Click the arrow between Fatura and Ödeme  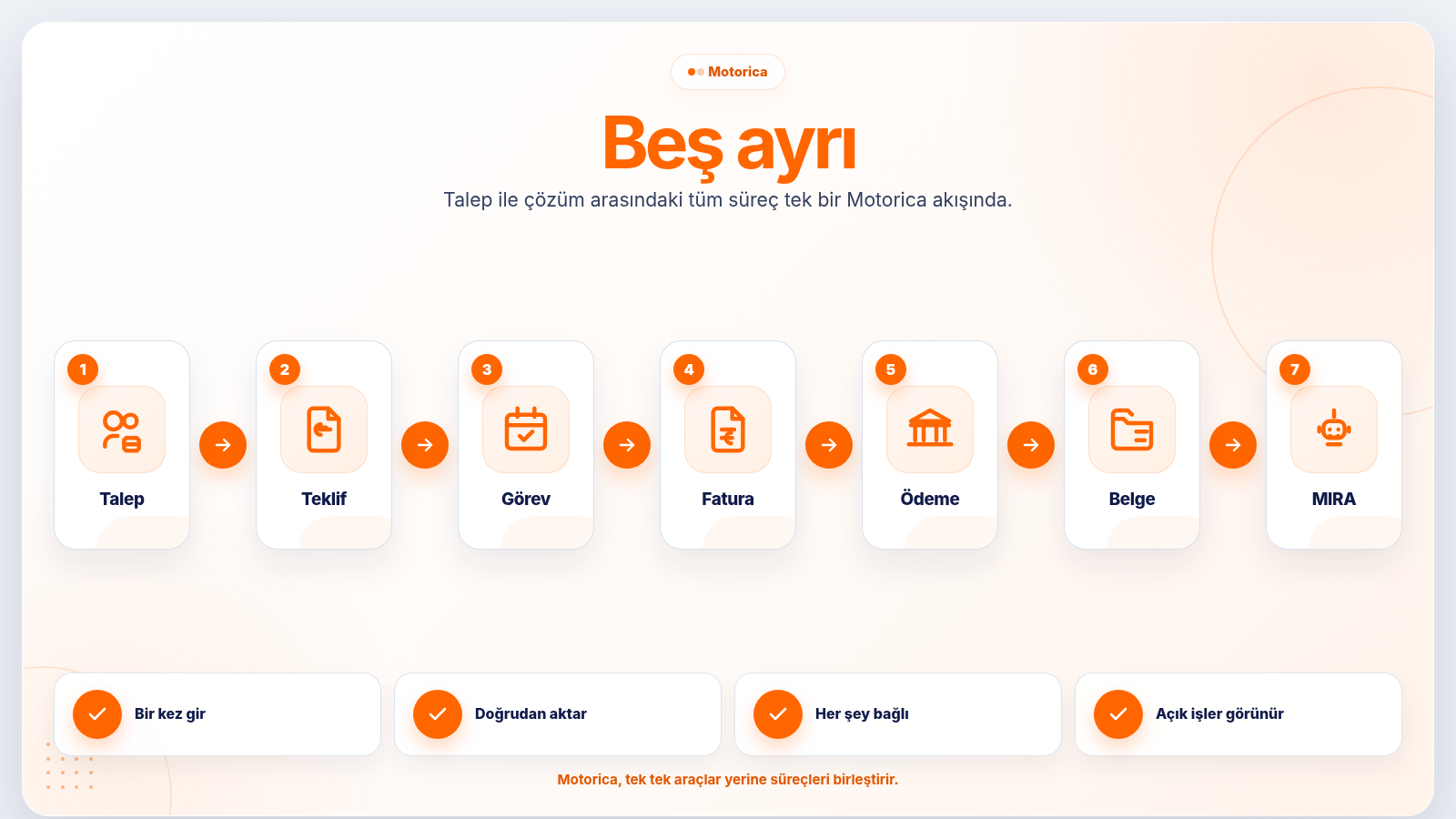click(x=829, y=445)
